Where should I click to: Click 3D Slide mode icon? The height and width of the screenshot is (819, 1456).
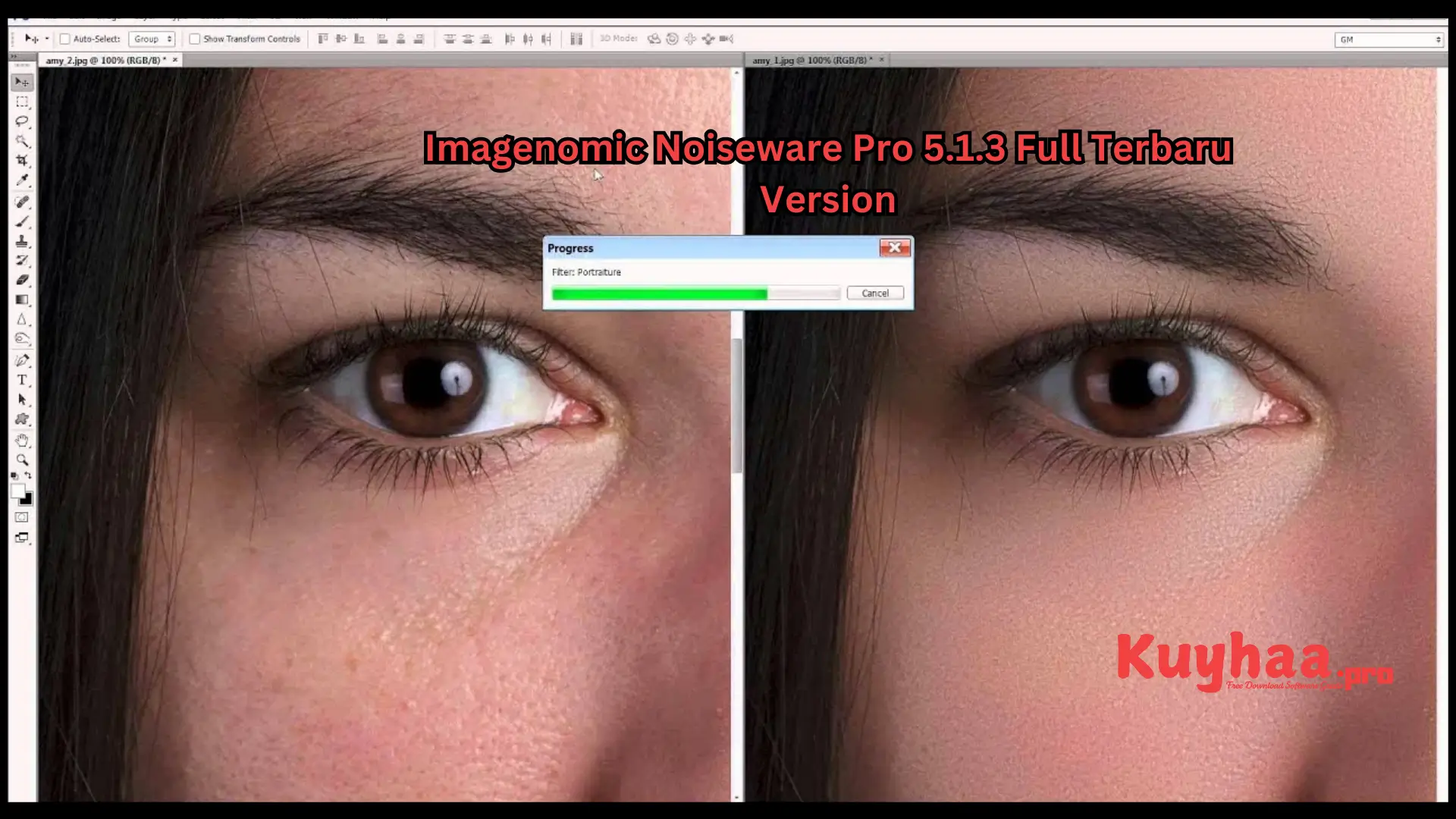point(708,39)
